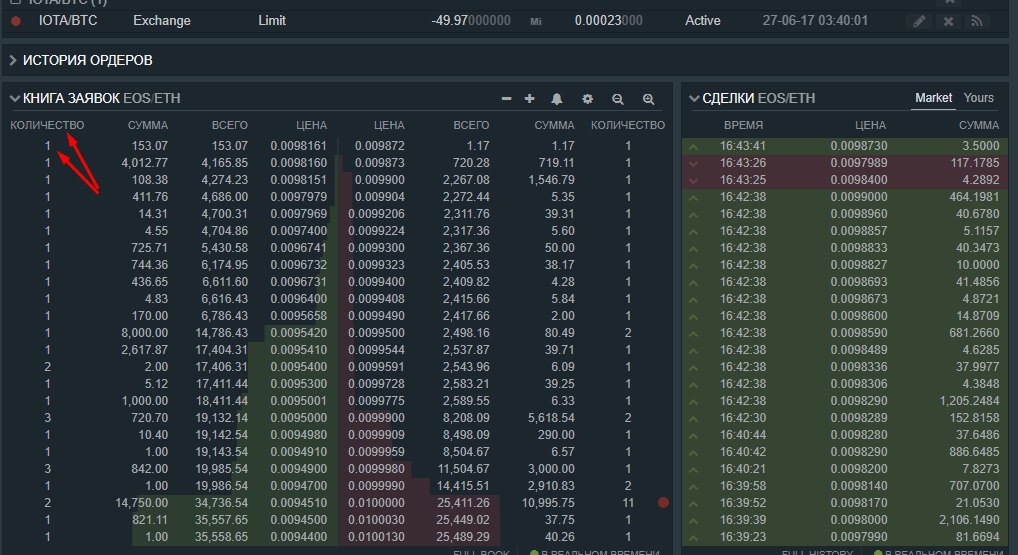This screenshot has width=1018, height=555.
Task: Click the down arrow of the 16:43:26 trade
Action: point(693,164)
